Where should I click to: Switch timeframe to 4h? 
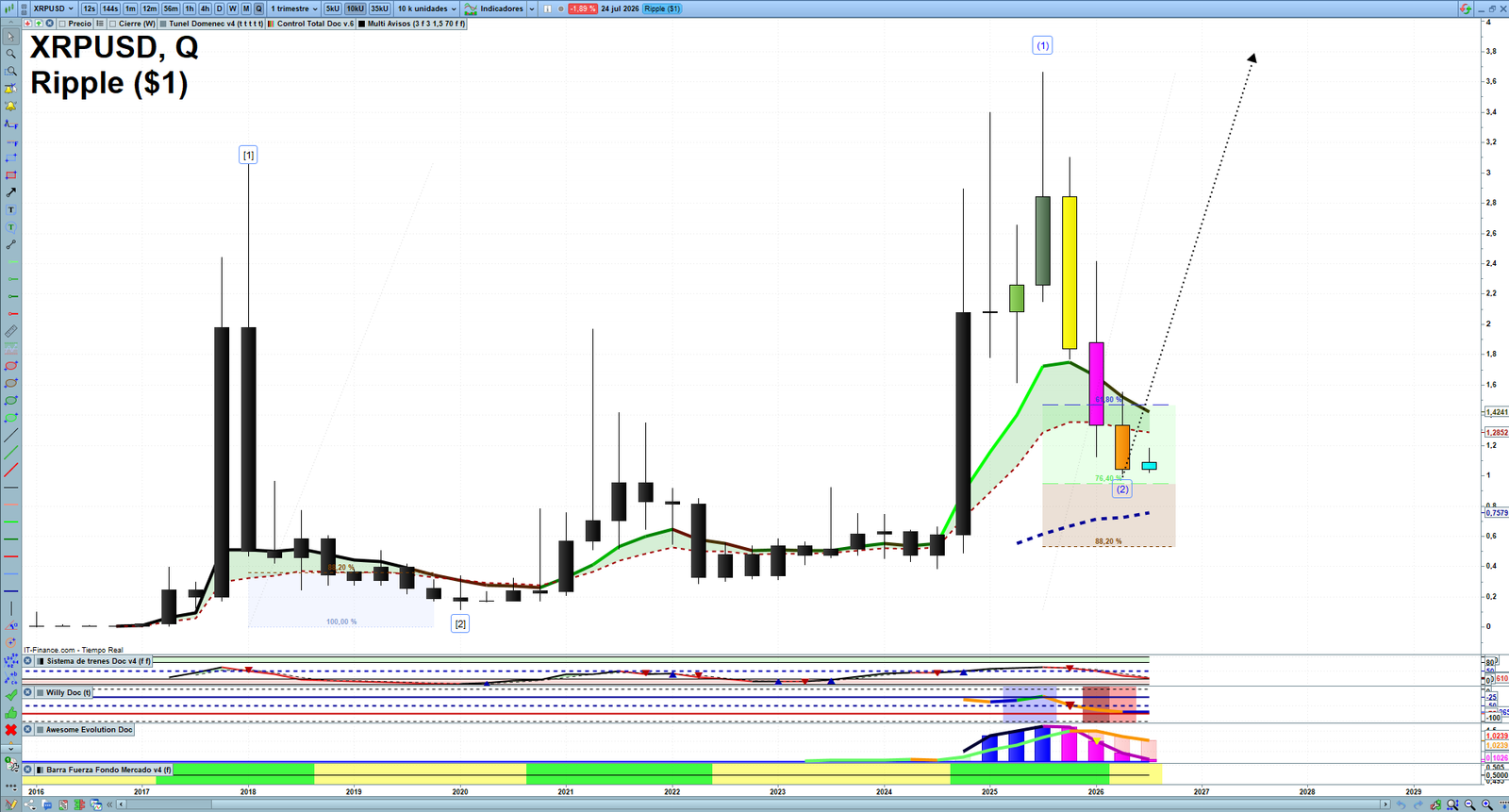pos(205,8)
